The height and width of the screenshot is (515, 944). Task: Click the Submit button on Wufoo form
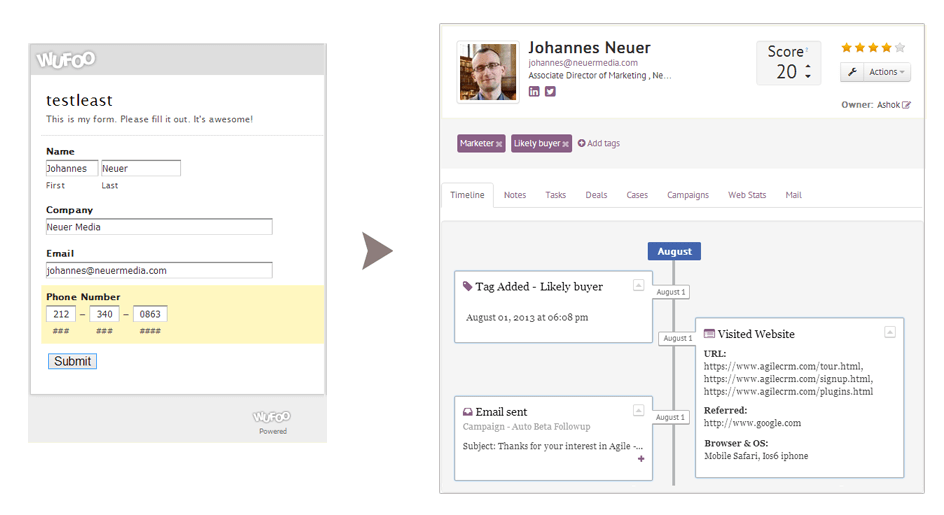(72, 361)
